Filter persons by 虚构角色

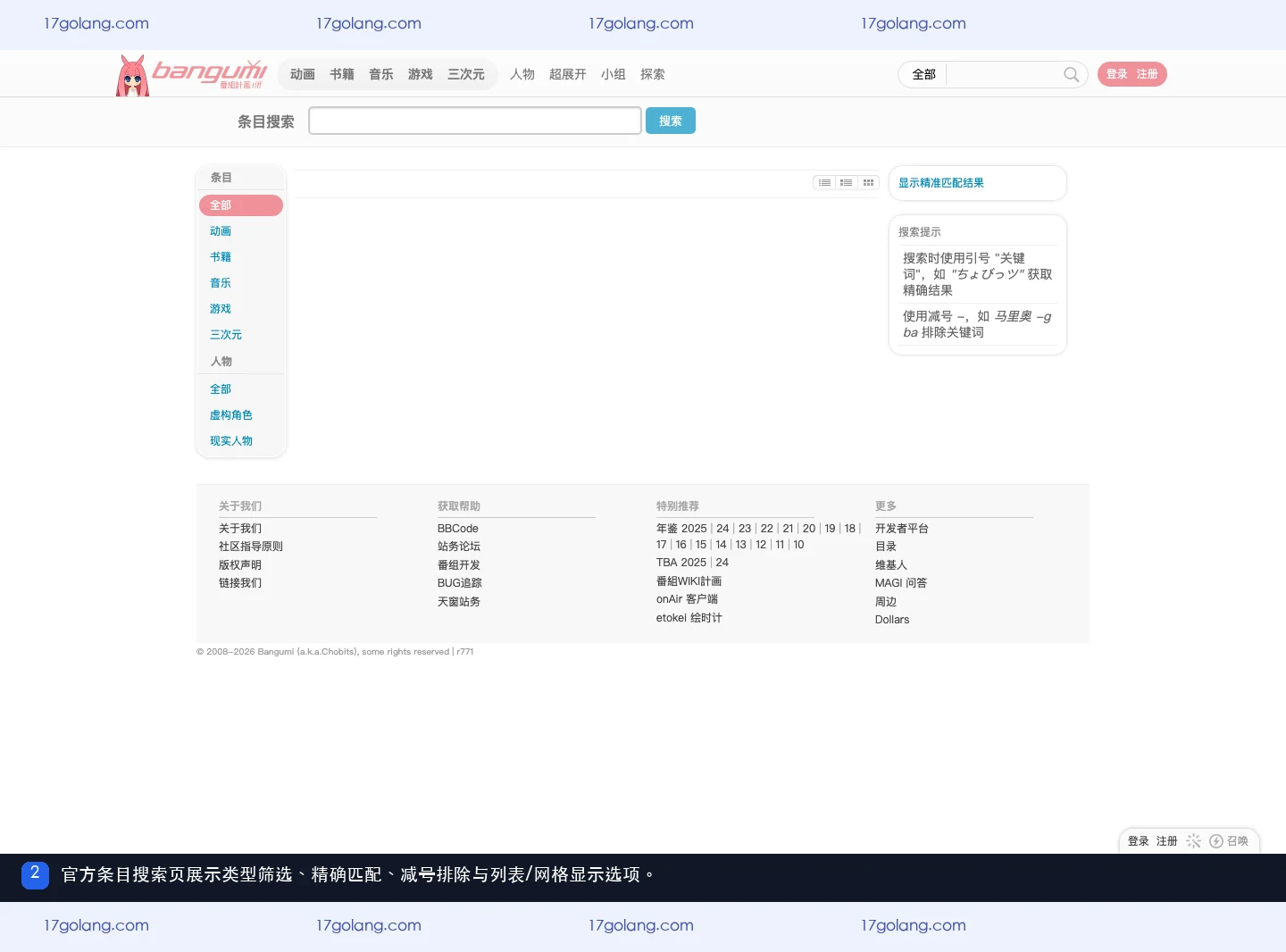tap(231, 415)
